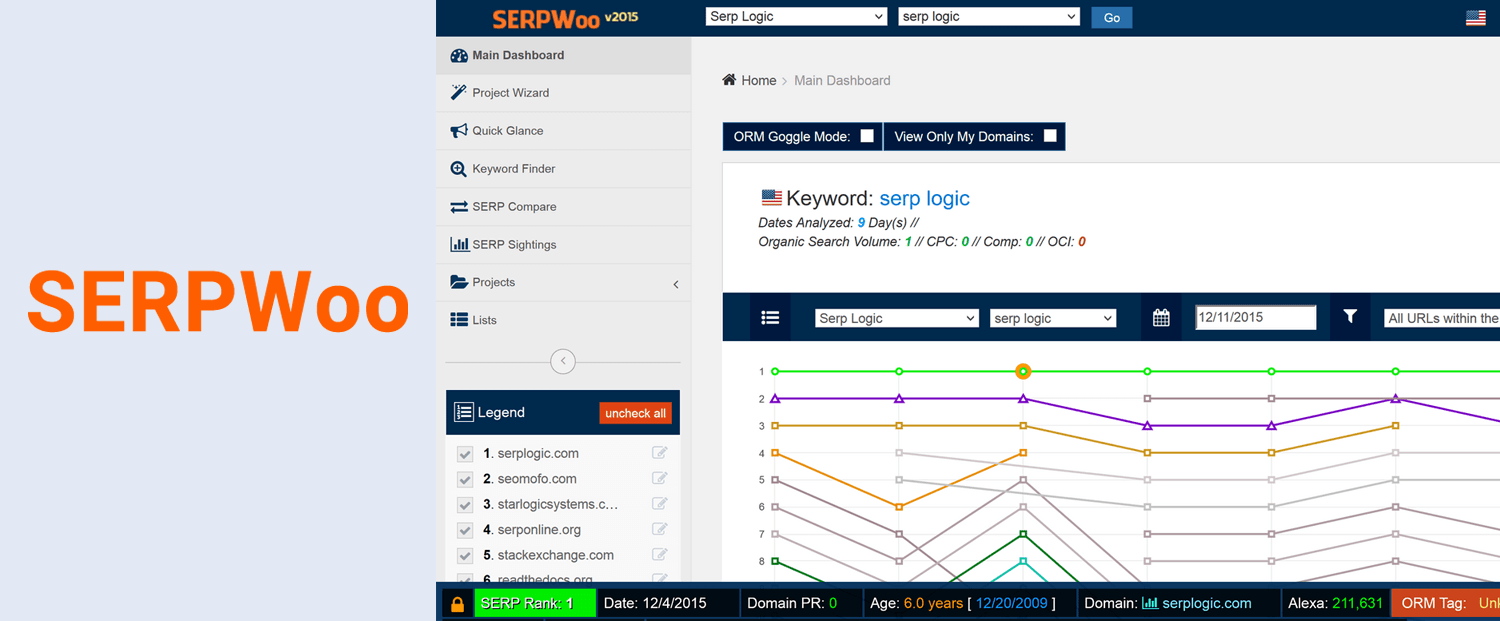The image size is (1500, 621).
Task: Collapse the sidebar with the circled arrow button
Action: pos(563,361)
